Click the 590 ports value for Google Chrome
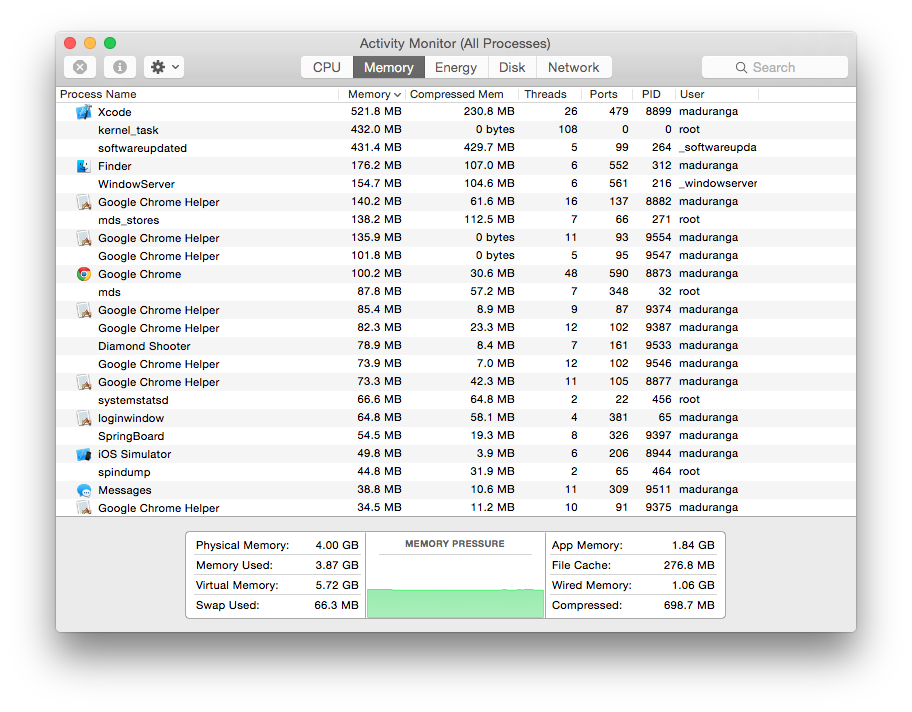The image size is (912, 712). point(618,273)
